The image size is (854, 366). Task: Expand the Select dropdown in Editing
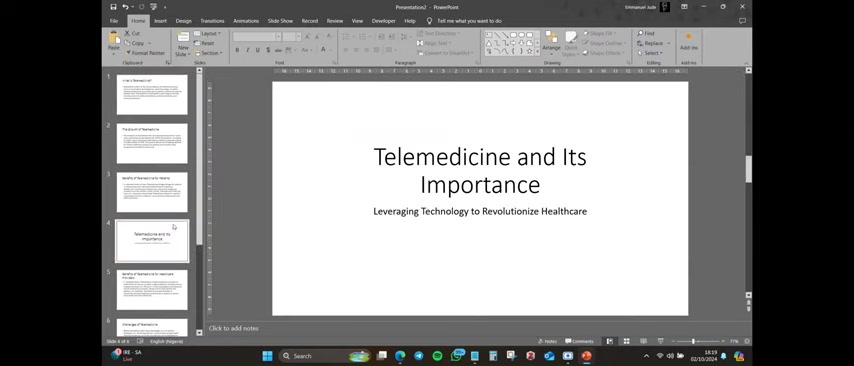[650, 53]
